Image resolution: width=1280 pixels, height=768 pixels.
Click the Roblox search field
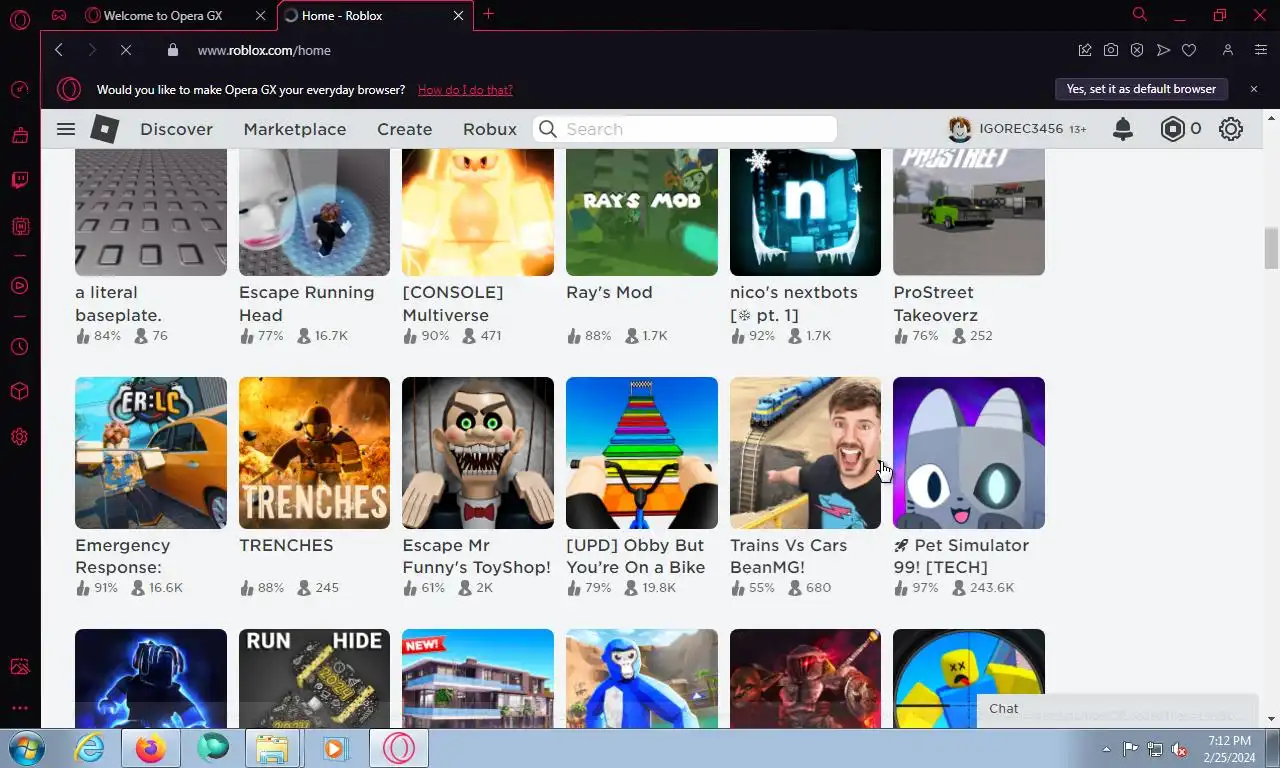(686, 129)
